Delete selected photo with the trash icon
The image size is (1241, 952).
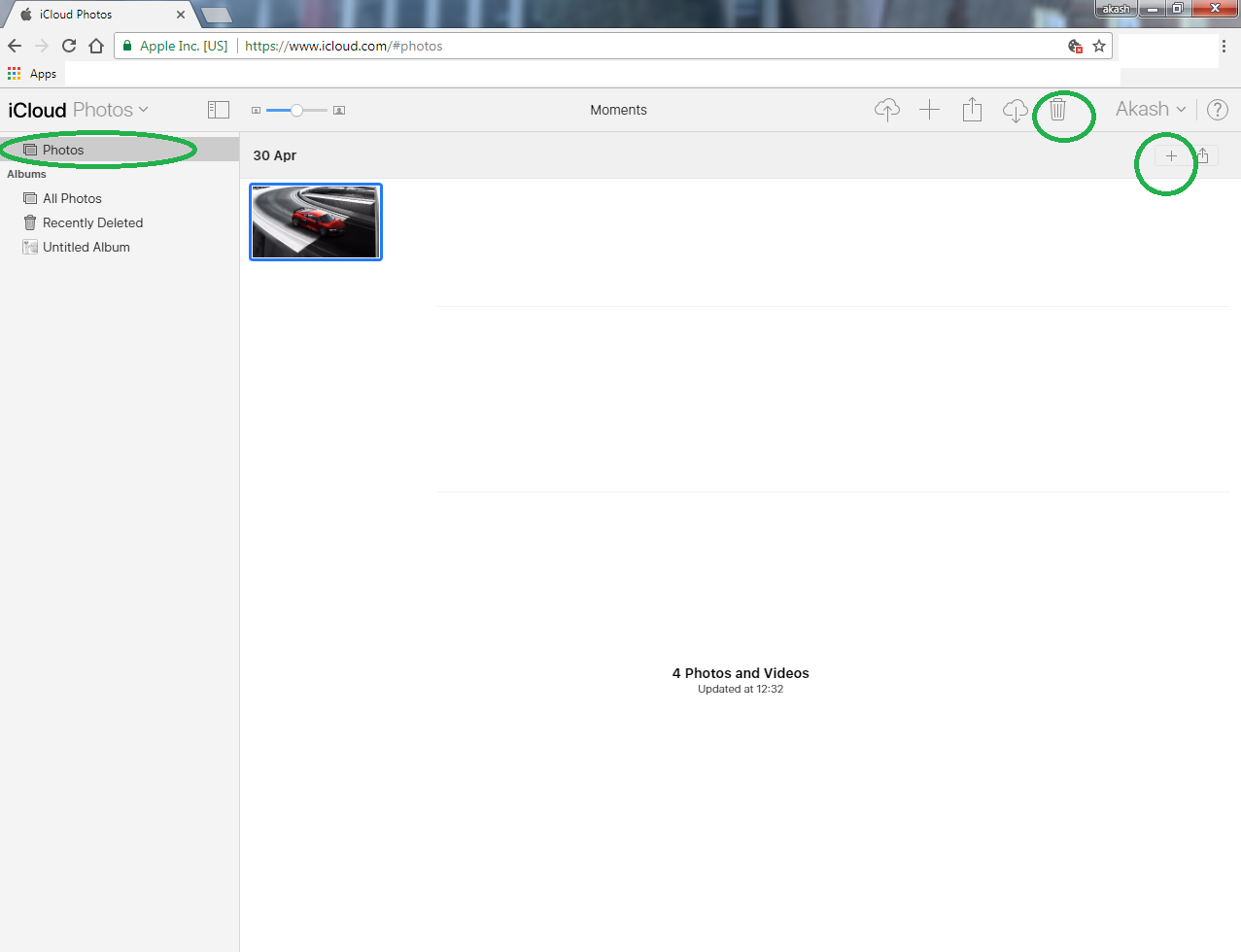point(1057,109)
